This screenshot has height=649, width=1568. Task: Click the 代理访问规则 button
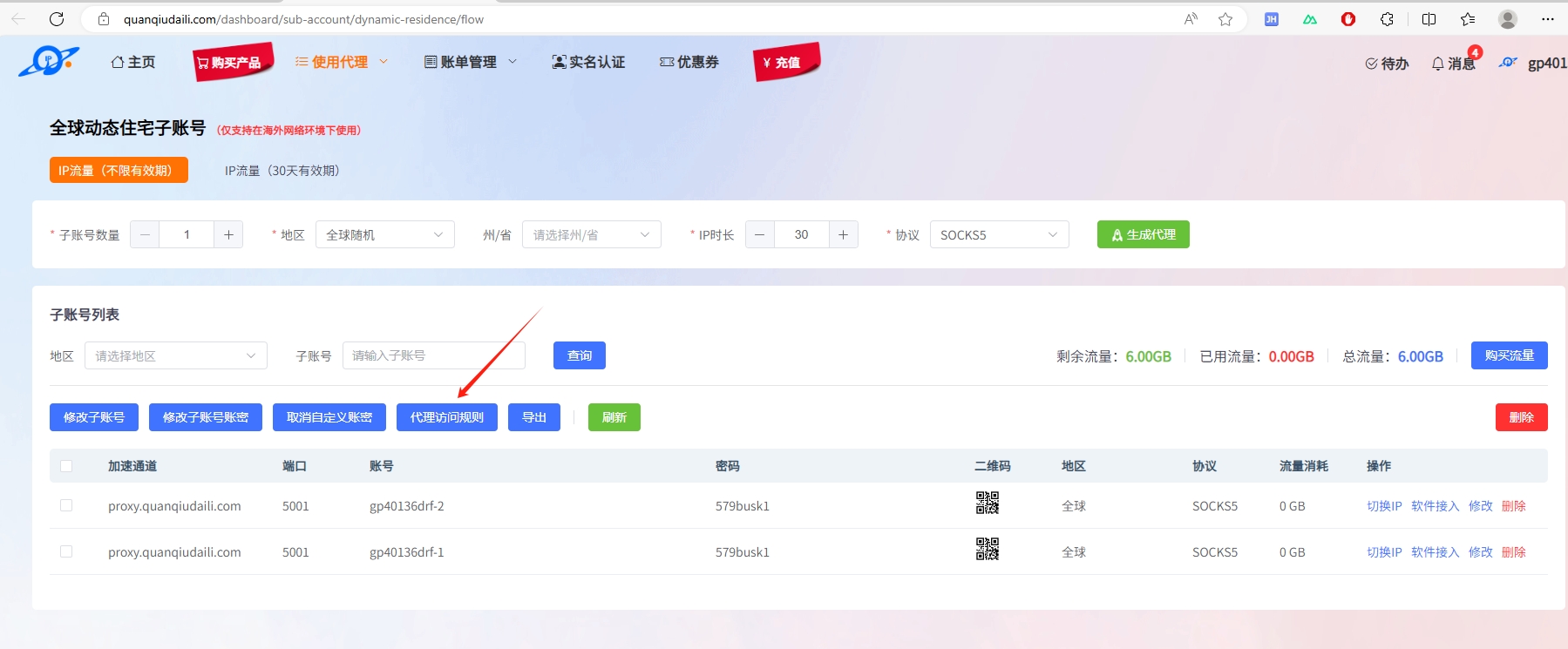[x=446, y=417]
